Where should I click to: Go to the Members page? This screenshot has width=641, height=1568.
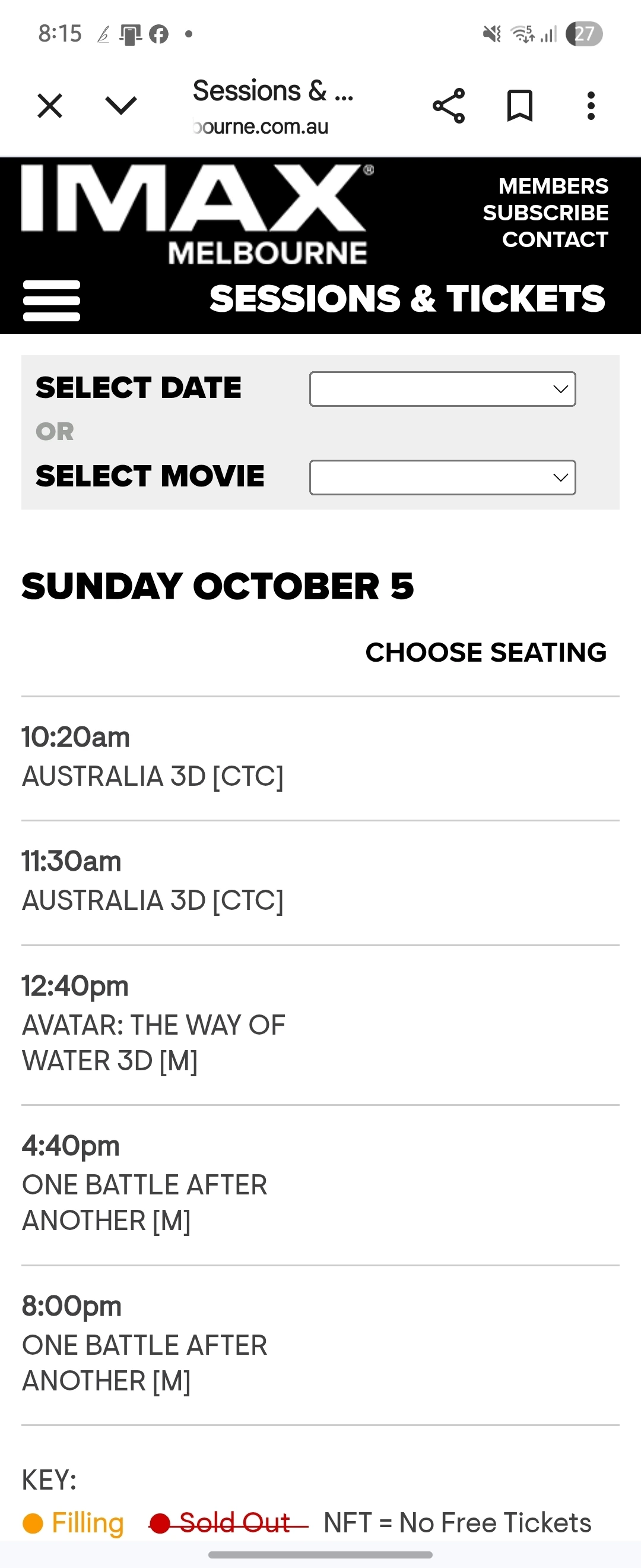point(553,186)
